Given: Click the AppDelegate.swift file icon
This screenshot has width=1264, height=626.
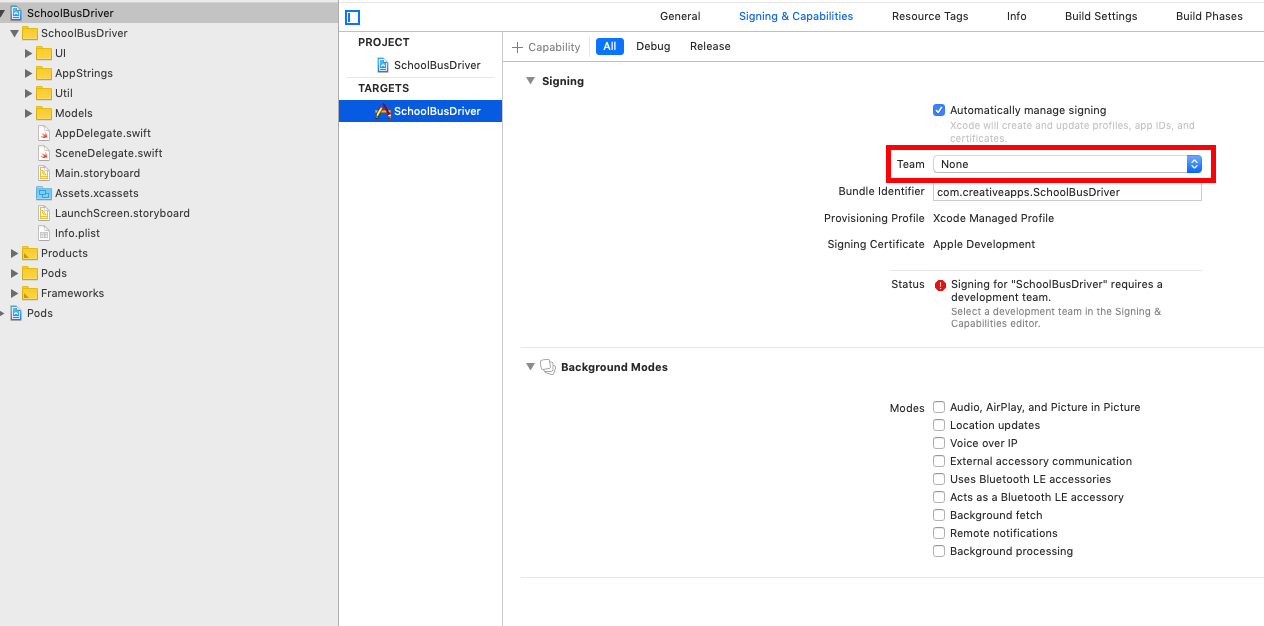Looking at the screenshot, I should coord(44,133).
